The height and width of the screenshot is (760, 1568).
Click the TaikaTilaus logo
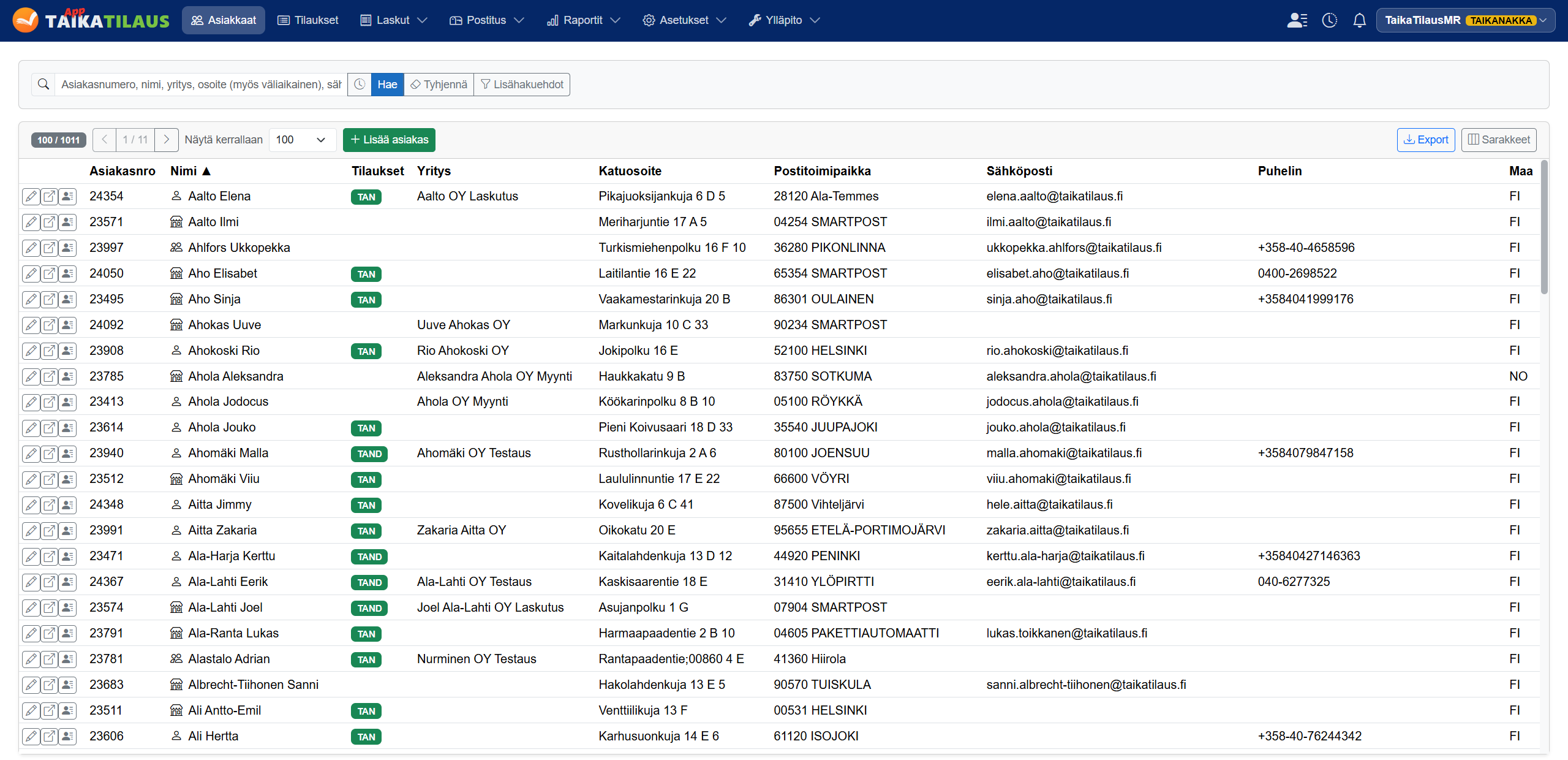[x=91, y=20]
